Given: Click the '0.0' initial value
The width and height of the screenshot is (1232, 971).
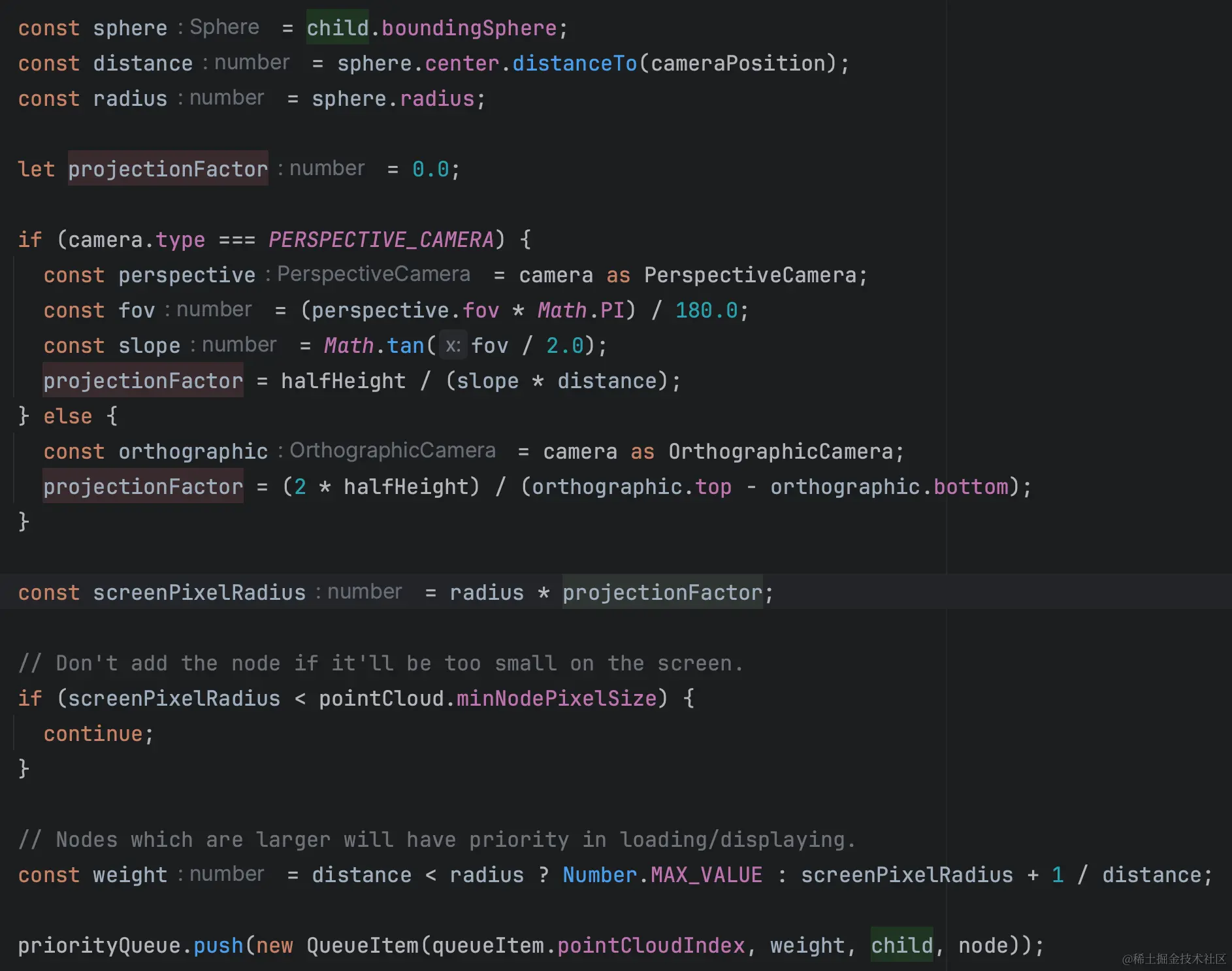Looking at the screenshot, I should pos(430,169).
